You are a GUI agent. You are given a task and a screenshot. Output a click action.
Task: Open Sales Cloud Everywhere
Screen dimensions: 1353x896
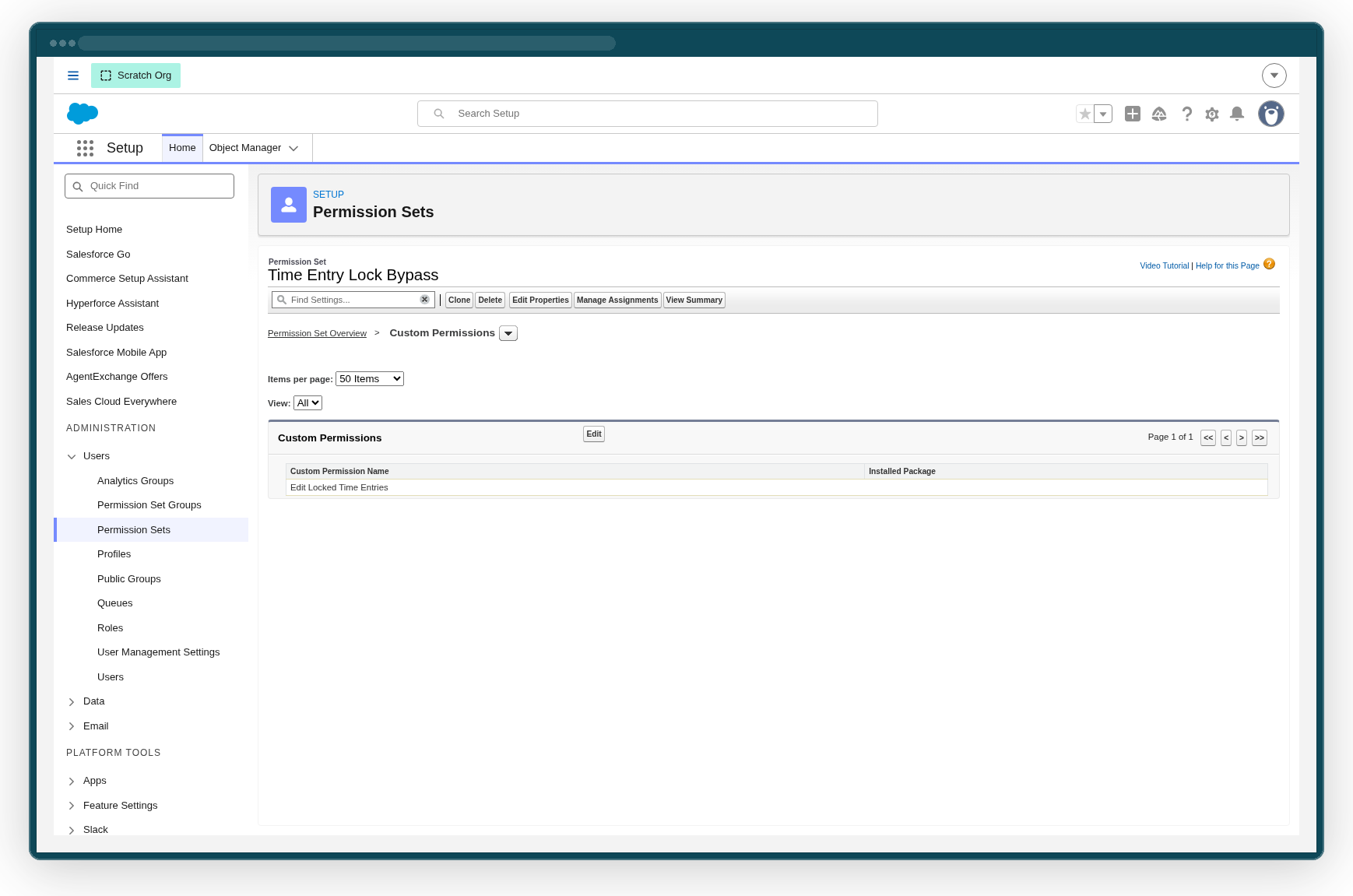click(121, 402)
